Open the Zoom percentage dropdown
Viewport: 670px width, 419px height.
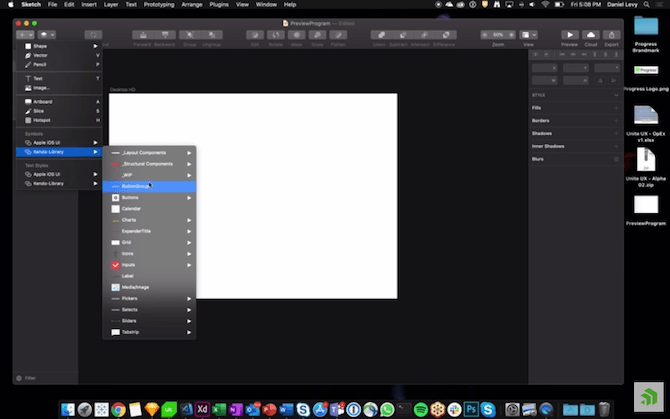coord(498,34)
